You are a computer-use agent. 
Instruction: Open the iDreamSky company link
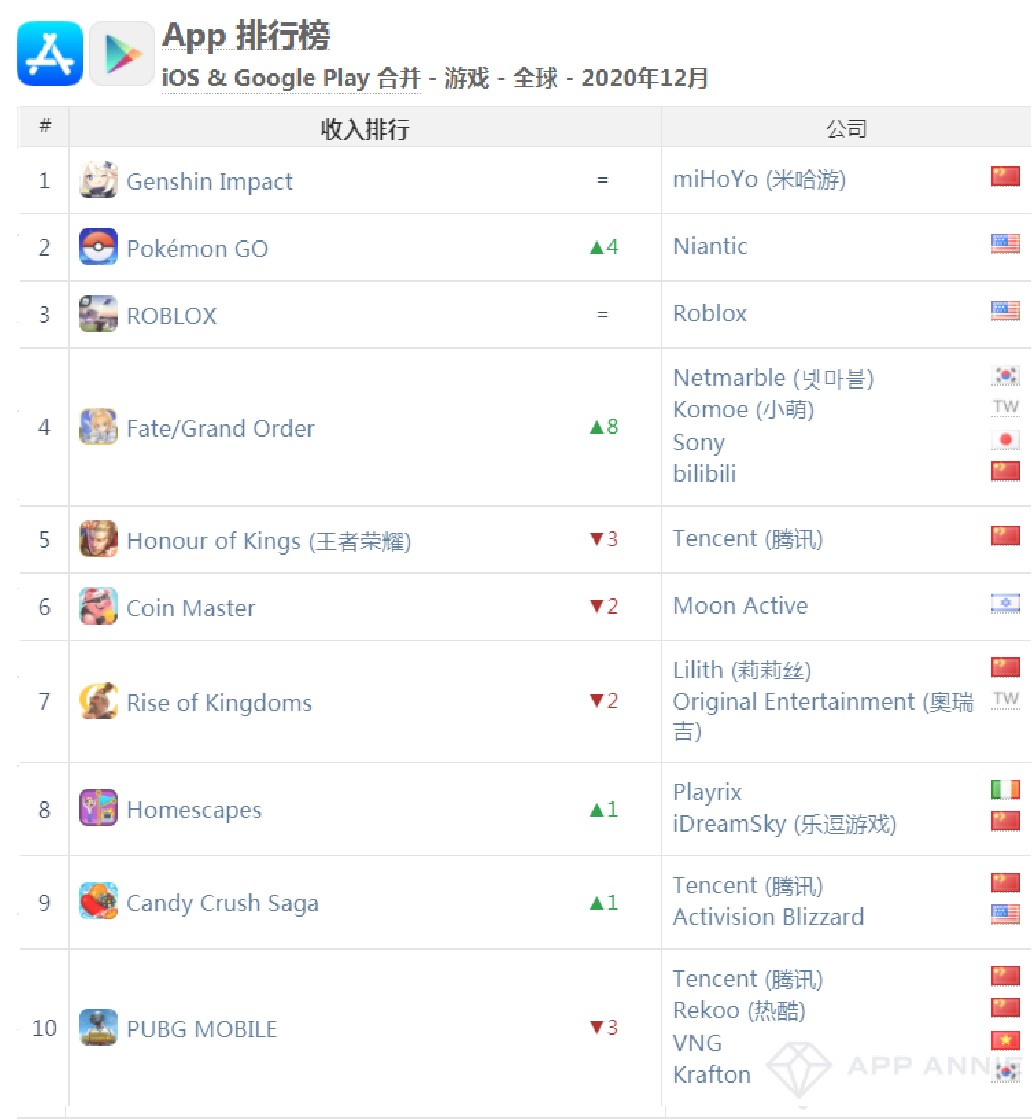[x=784, y=824]
